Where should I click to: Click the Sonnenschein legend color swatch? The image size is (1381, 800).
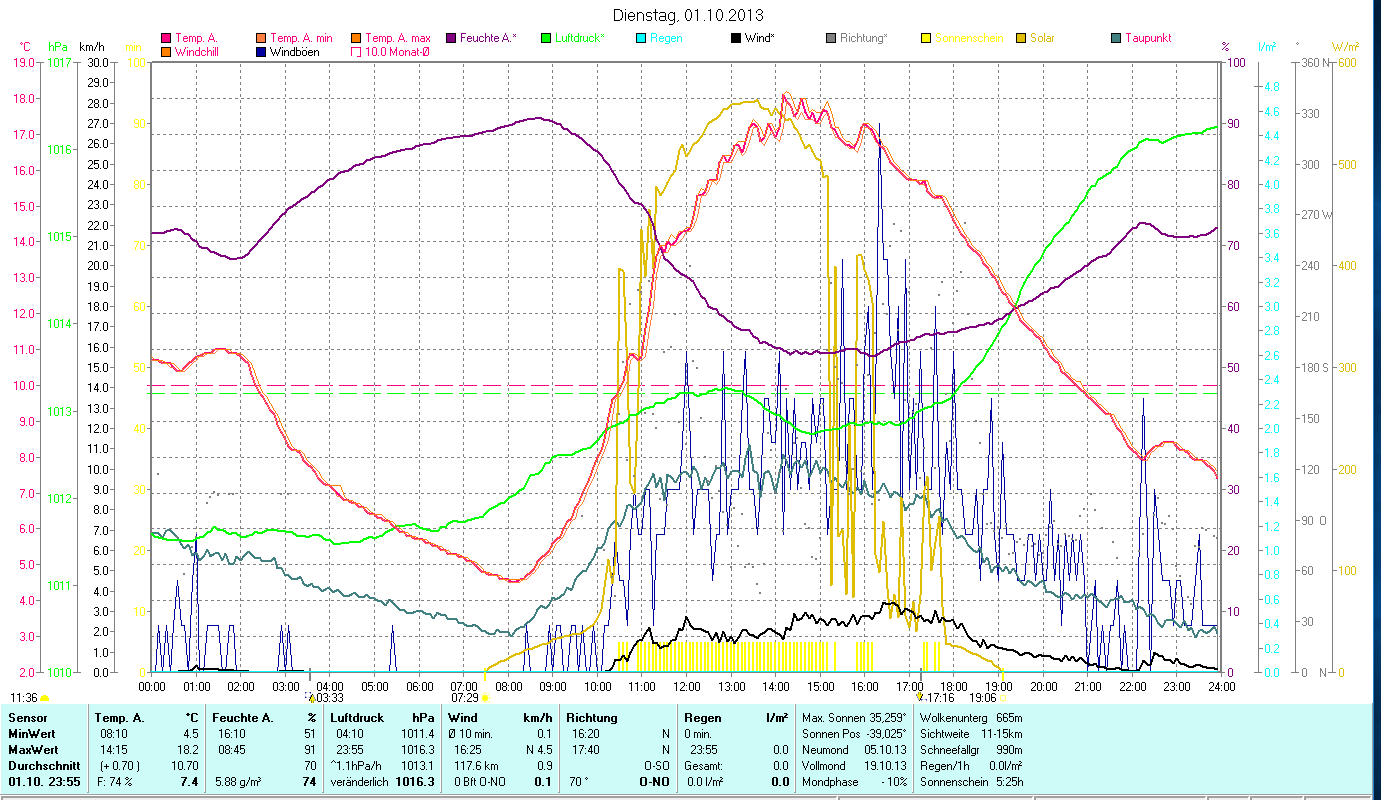[x=925, y=38]
